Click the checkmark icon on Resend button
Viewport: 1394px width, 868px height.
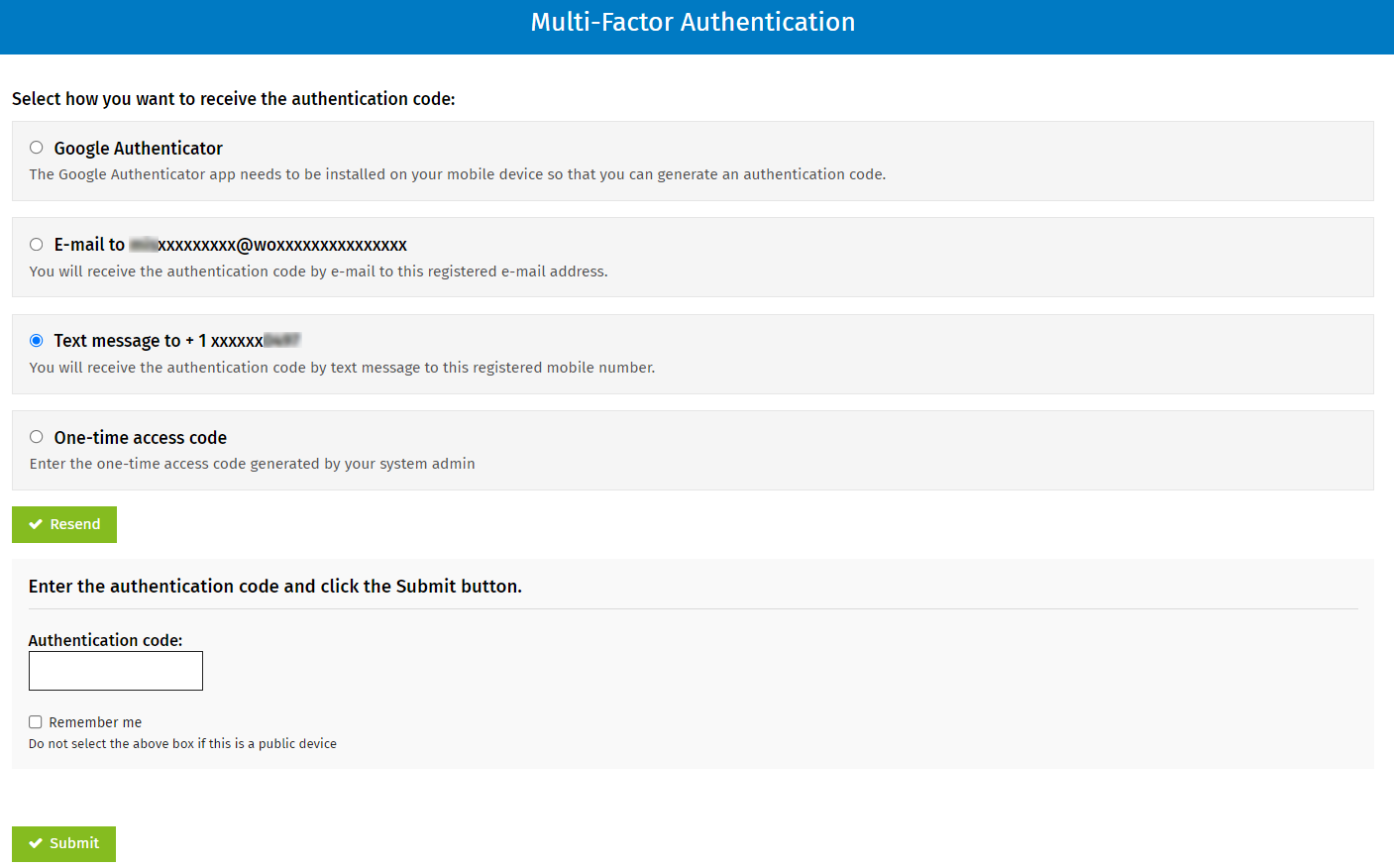point(36,524)
